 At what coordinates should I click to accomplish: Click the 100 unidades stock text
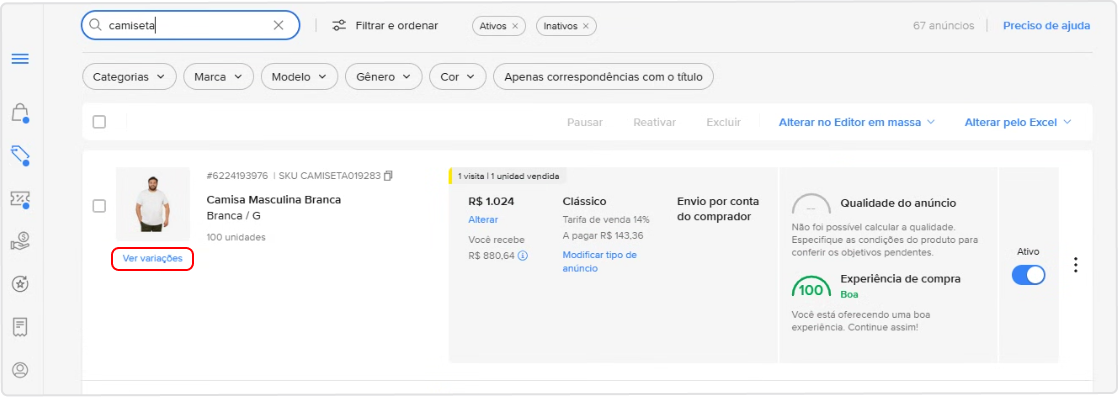(x=236, y=237)
